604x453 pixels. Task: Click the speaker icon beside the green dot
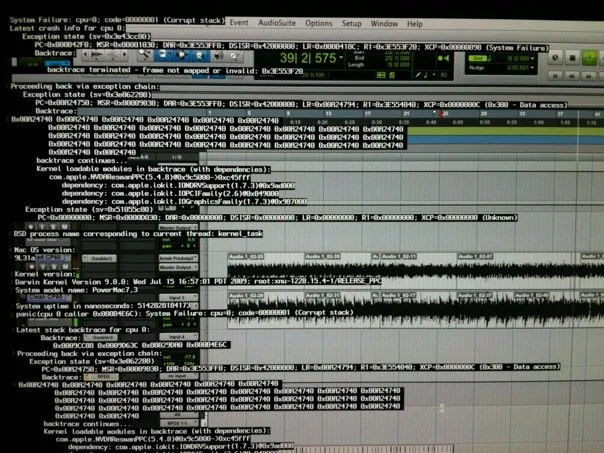[x=446, y=58]
